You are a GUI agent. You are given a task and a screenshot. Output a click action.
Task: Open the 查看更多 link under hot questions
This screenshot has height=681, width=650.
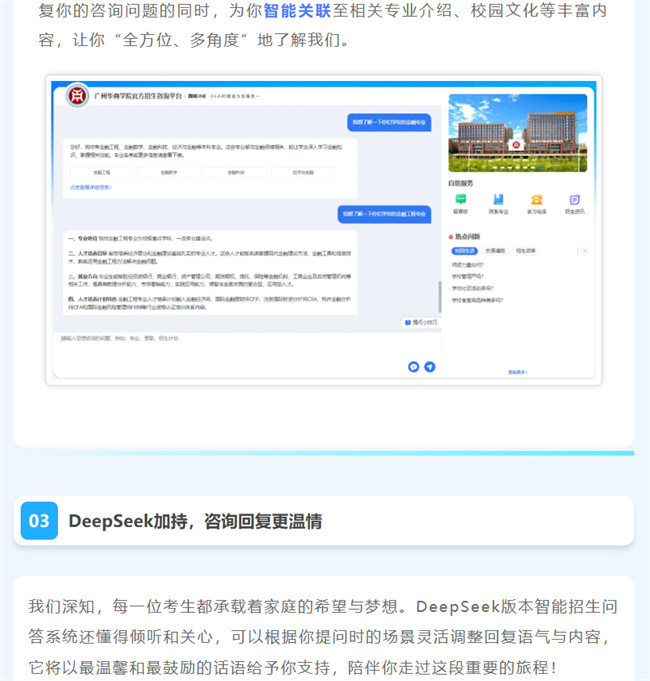pos(518,372)
